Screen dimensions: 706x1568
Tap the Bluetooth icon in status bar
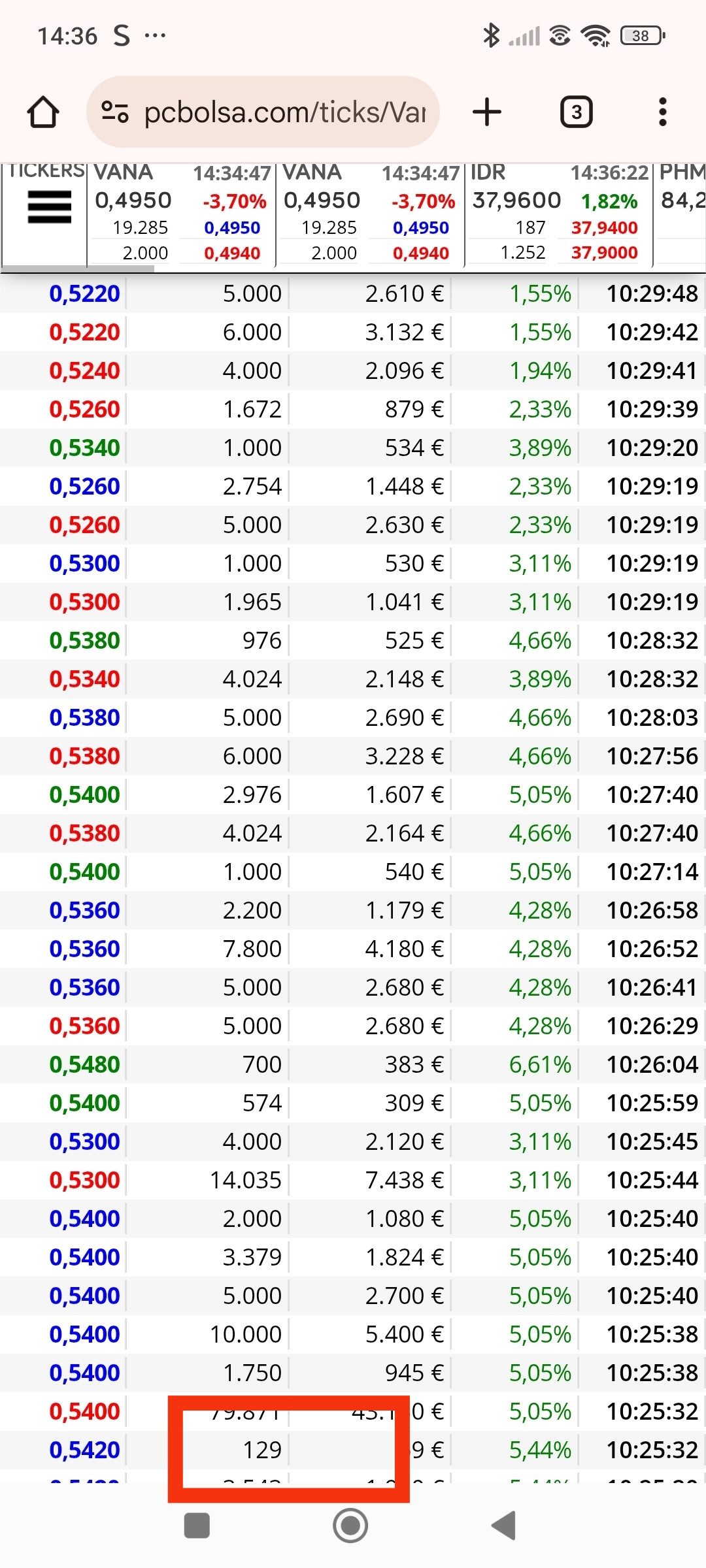coord(491,35)
